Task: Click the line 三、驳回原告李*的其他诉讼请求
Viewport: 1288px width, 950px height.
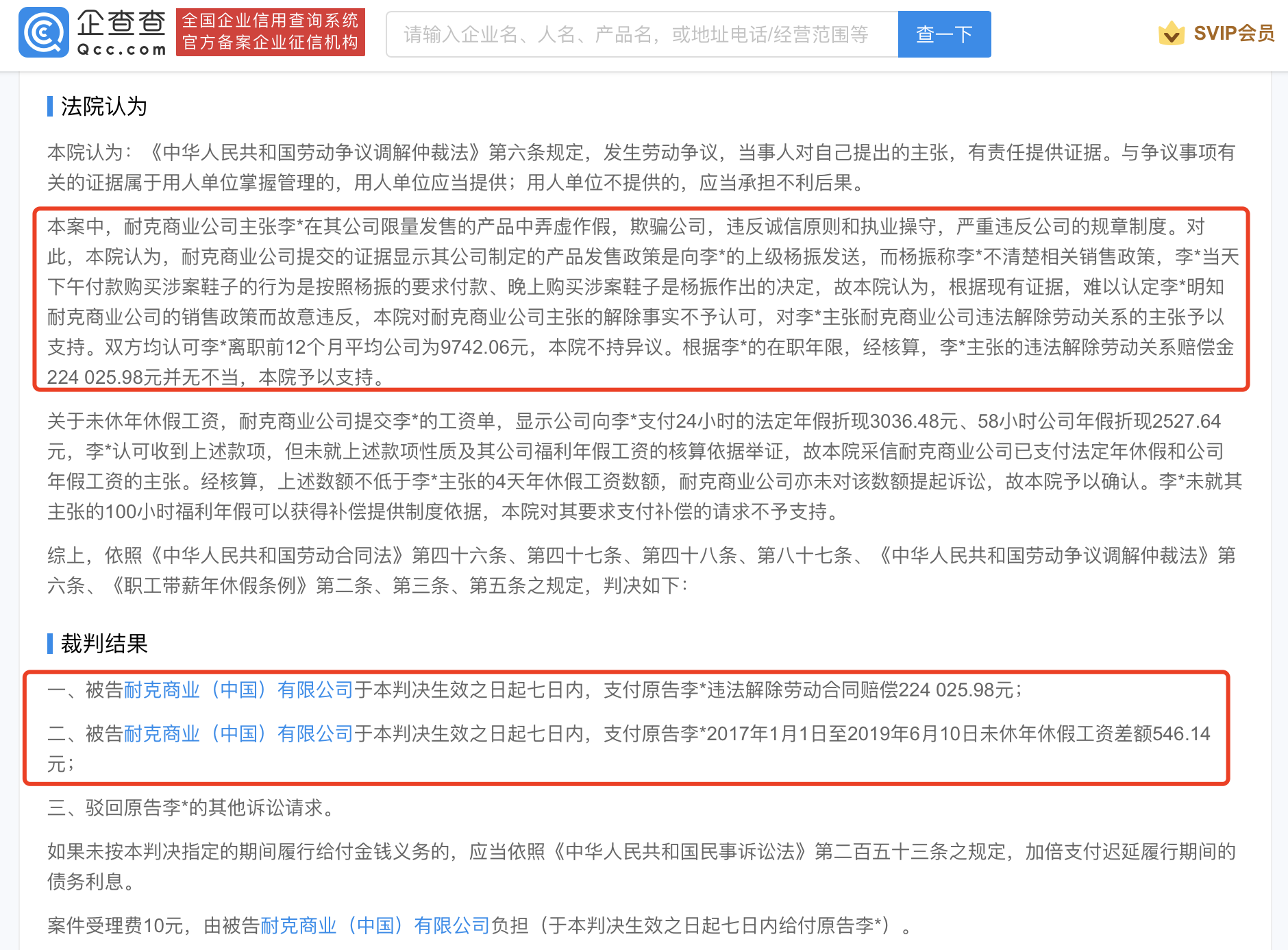Action: (x=193, y=807)
